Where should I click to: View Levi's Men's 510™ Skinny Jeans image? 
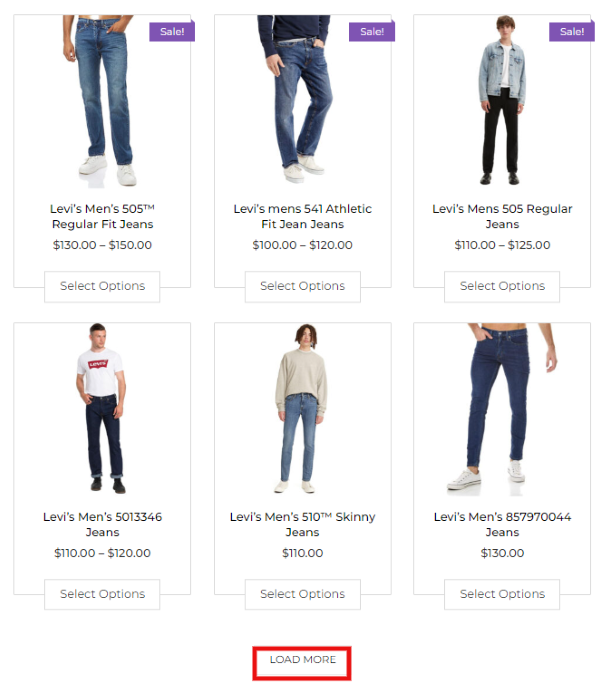click(302, 409)
